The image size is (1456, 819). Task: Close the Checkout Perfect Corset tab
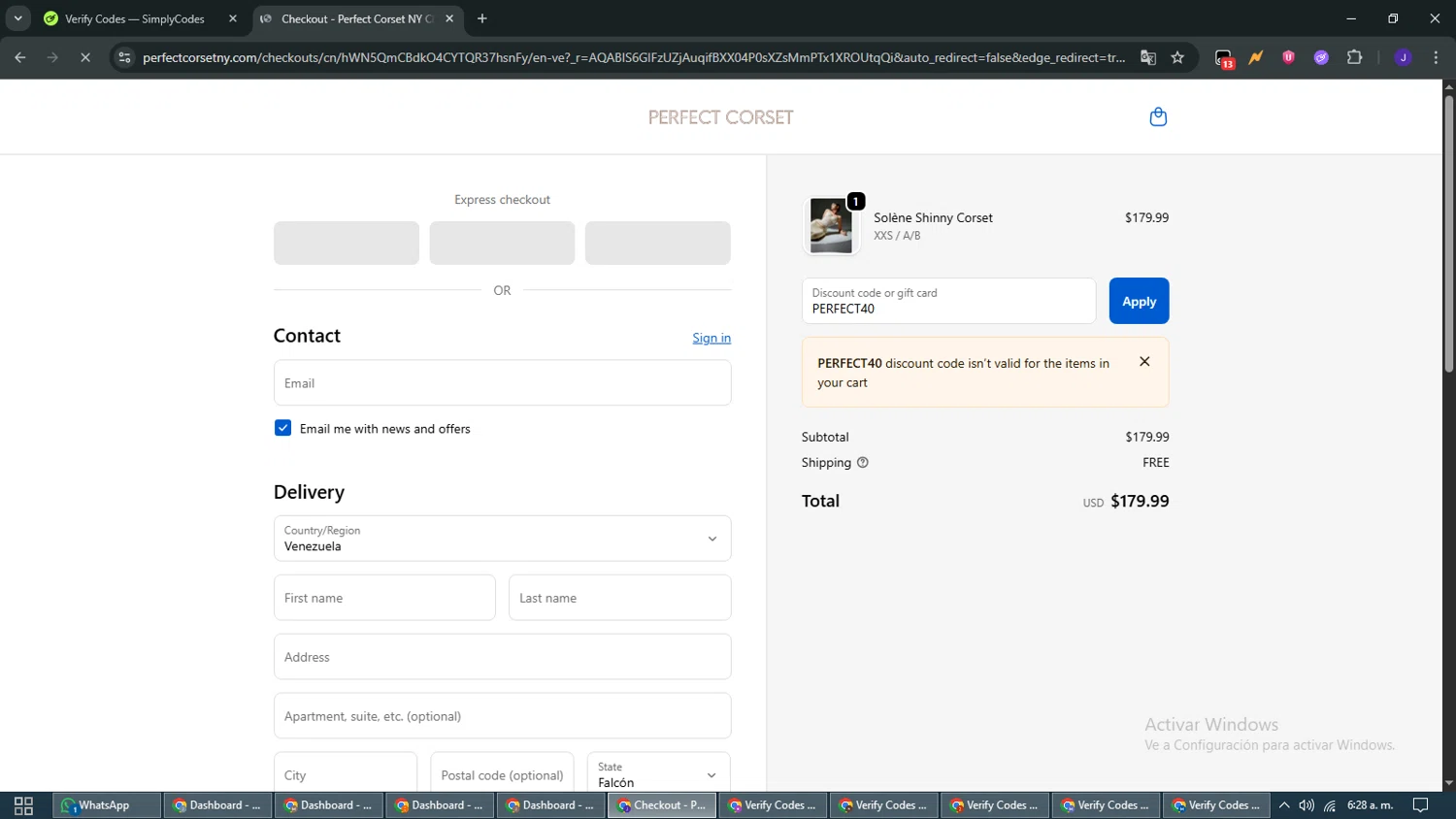(449, 18)
